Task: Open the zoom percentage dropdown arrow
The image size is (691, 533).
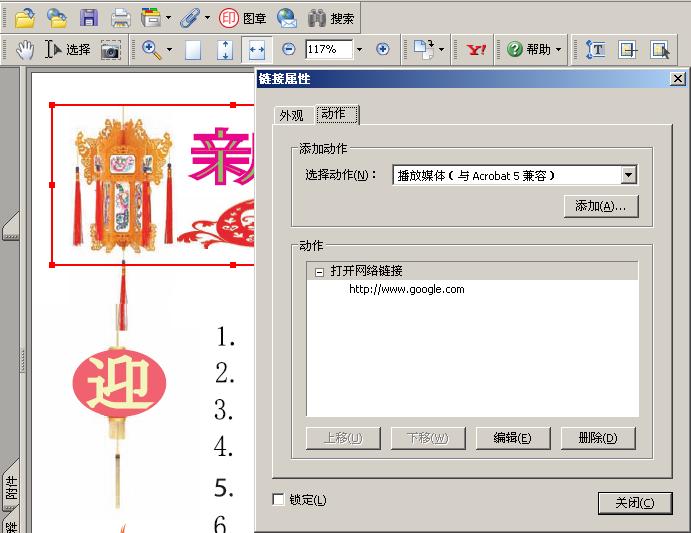Action: click(360, 49)
